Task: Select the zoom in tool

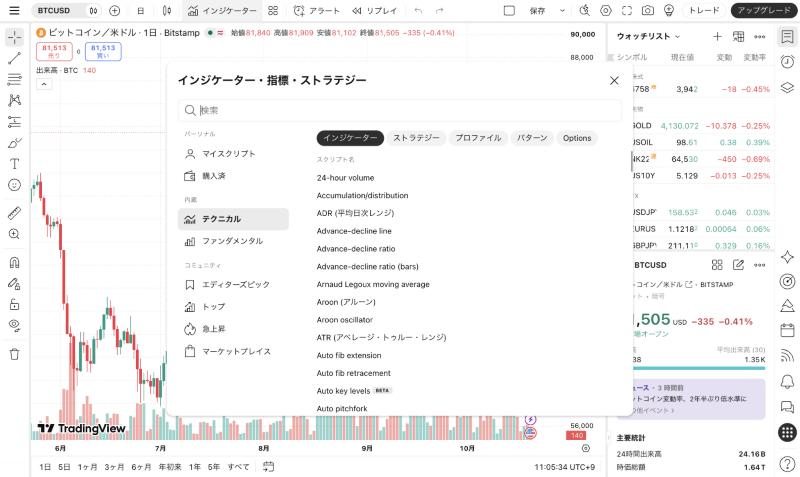Action: [14, 234]
